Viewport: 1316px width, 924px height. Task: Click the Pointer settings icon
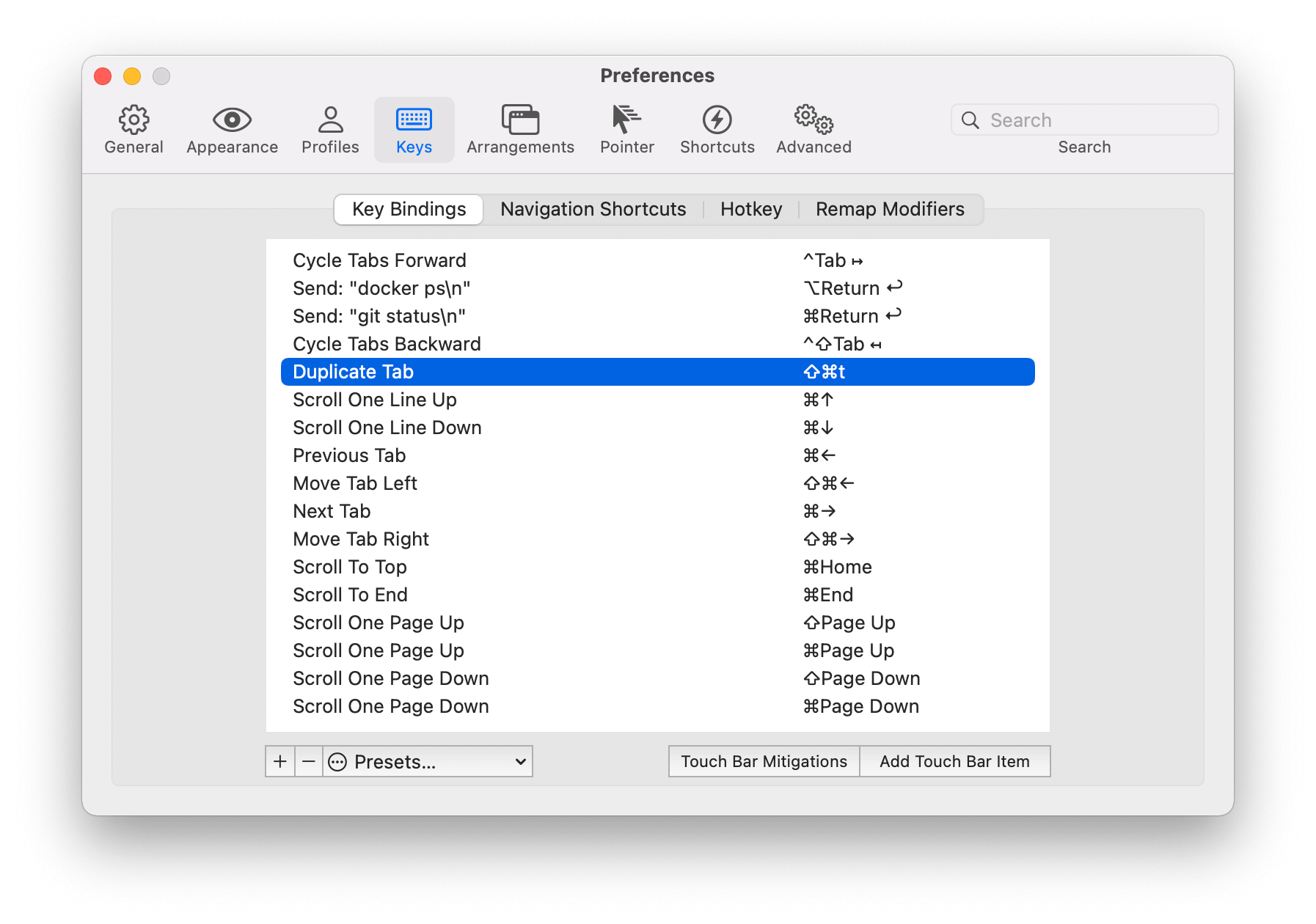(x=626, y=129)
